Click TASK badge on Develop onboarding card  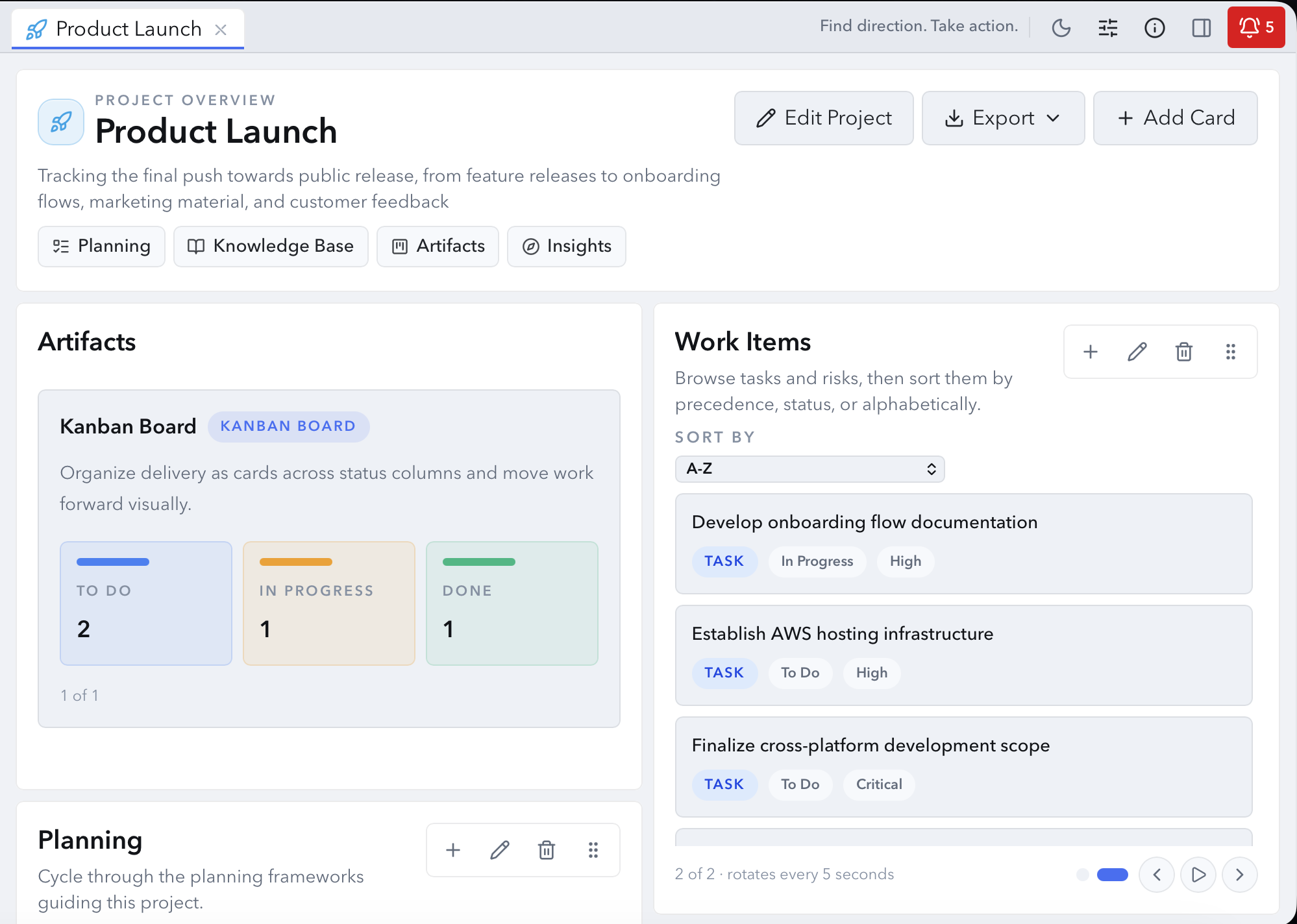(724, 561)
